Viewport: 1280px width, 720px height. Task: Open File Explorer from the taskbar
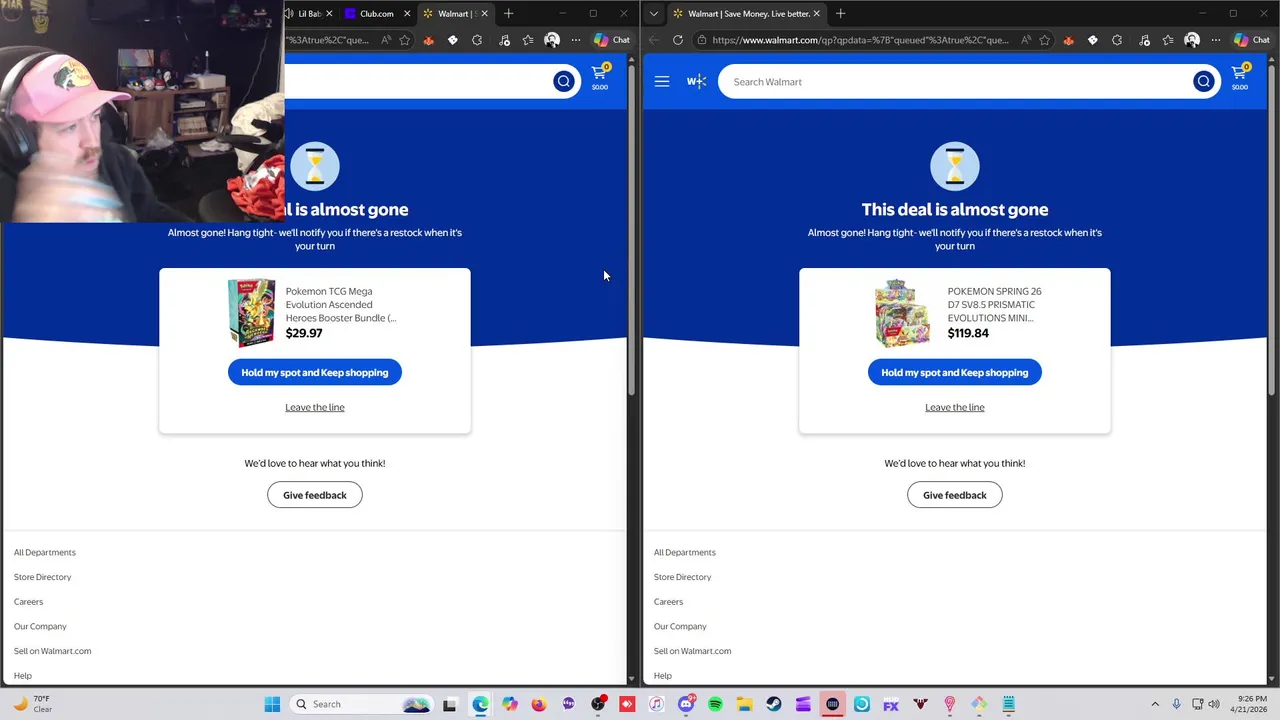point(744,704)
